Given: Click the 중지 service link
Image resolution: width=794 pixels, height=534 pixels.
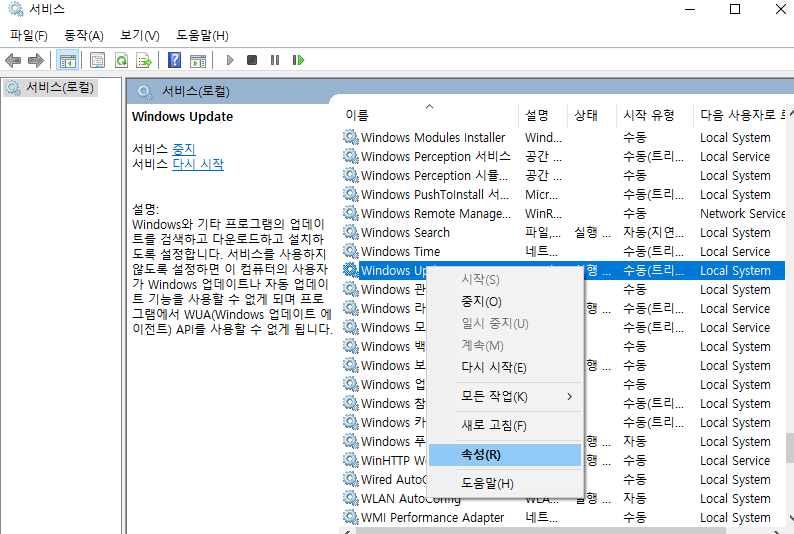Looking at the screenshot, I should (x=184, y=149).
